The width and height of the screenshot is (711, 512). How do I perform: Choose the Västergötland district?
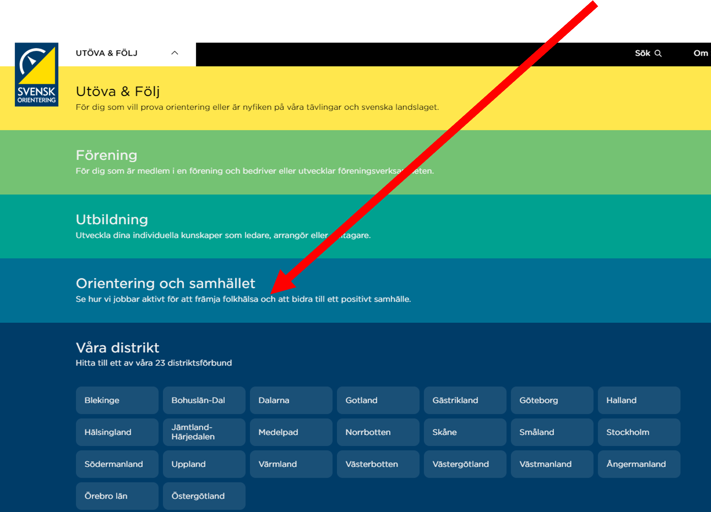pos(465,464)
